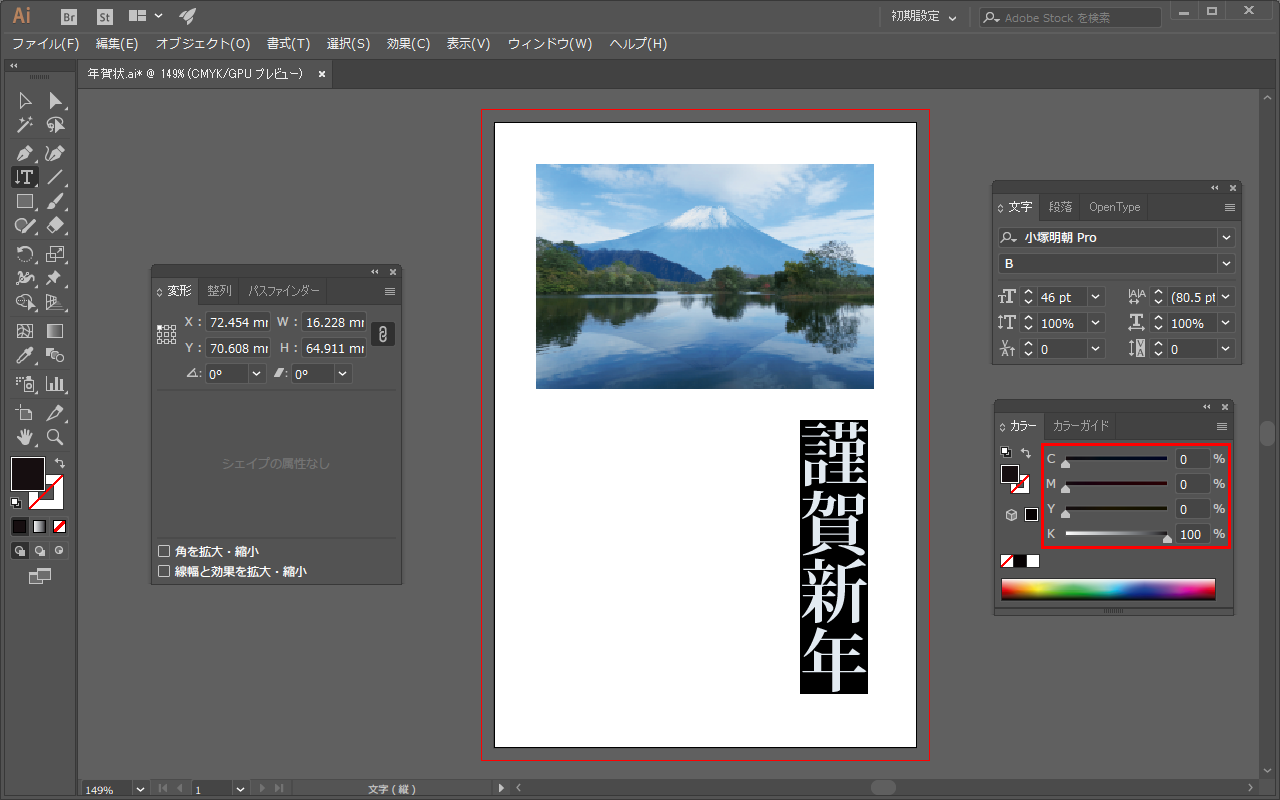Pick the Blend tool
The height and width of the screenshot is (800, 1280).
[x=56, y=355]
